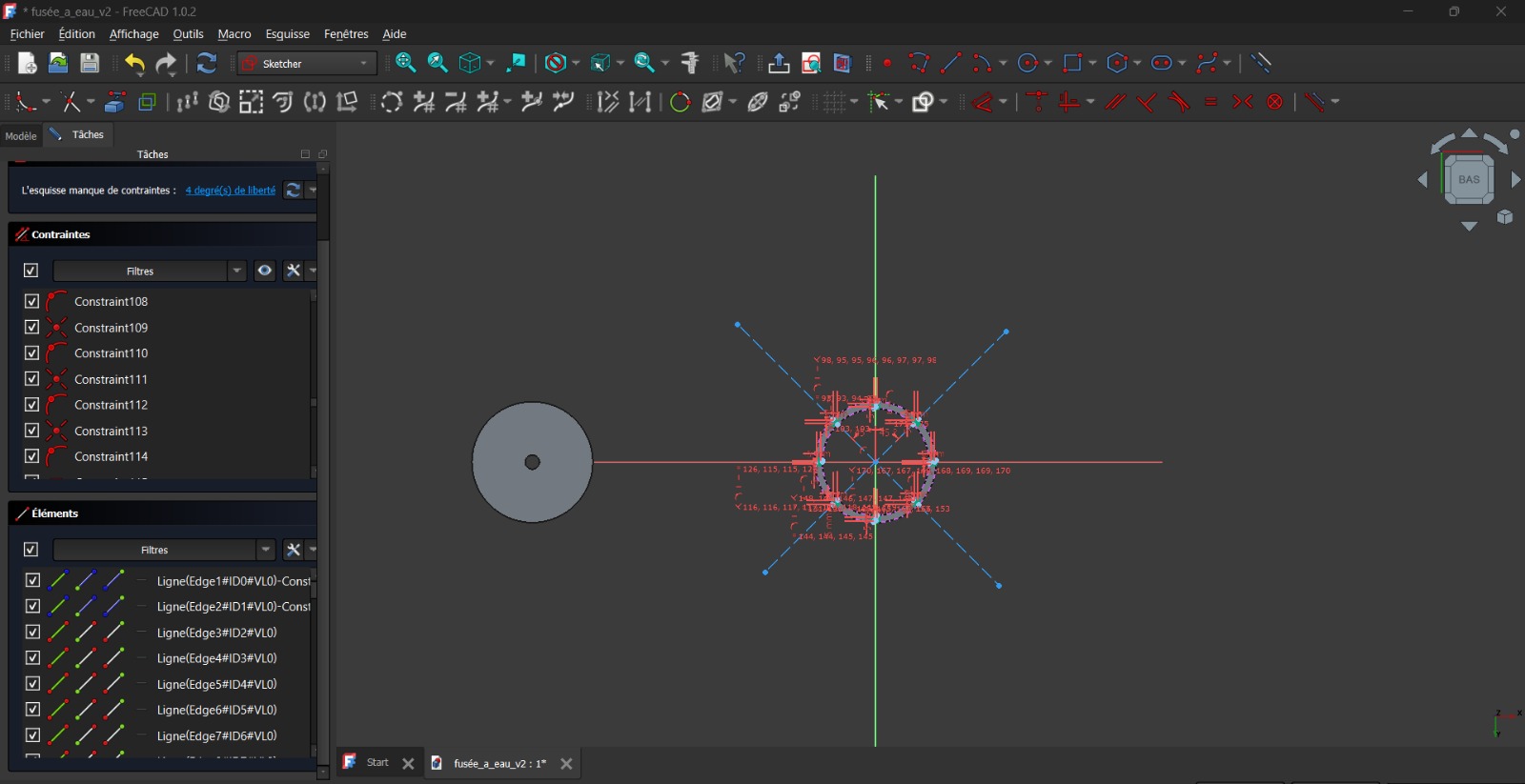Select Ligne(Edge3#ID2#VL0) in elements list

[x=216, y=633]
